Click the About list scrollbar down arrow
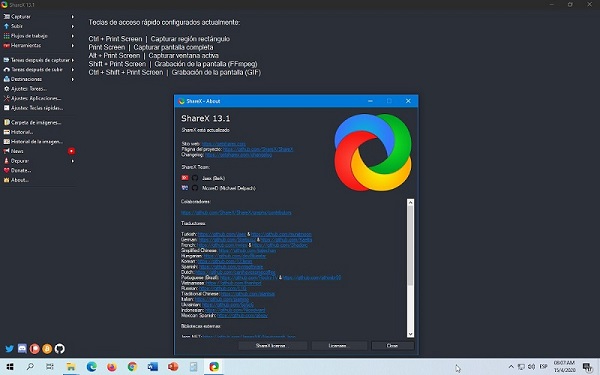Viewport: 600px width, 375px height. pos(410,334)
